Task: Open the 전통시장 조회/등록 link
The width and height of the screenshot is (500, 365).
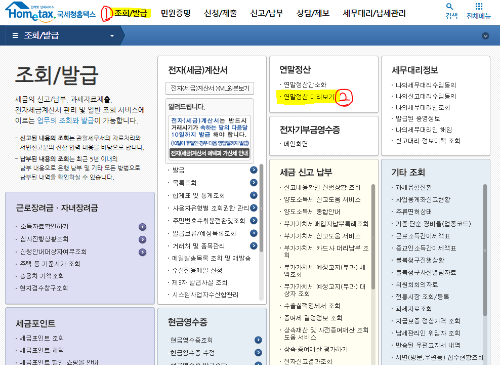Action: 422,296
